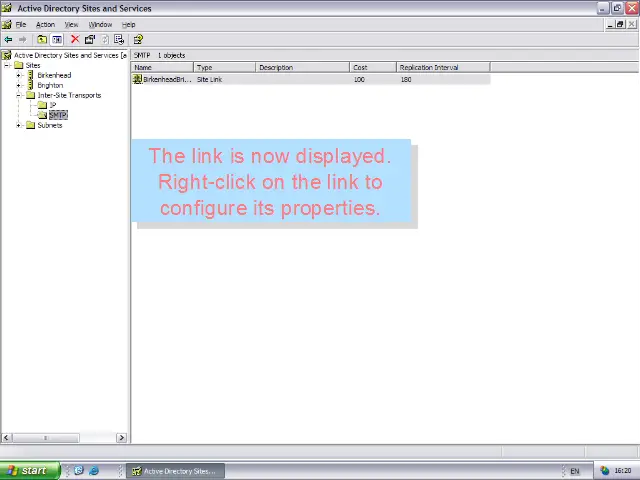
Task: Sort by the Type column header
Action: click(224, 67)
